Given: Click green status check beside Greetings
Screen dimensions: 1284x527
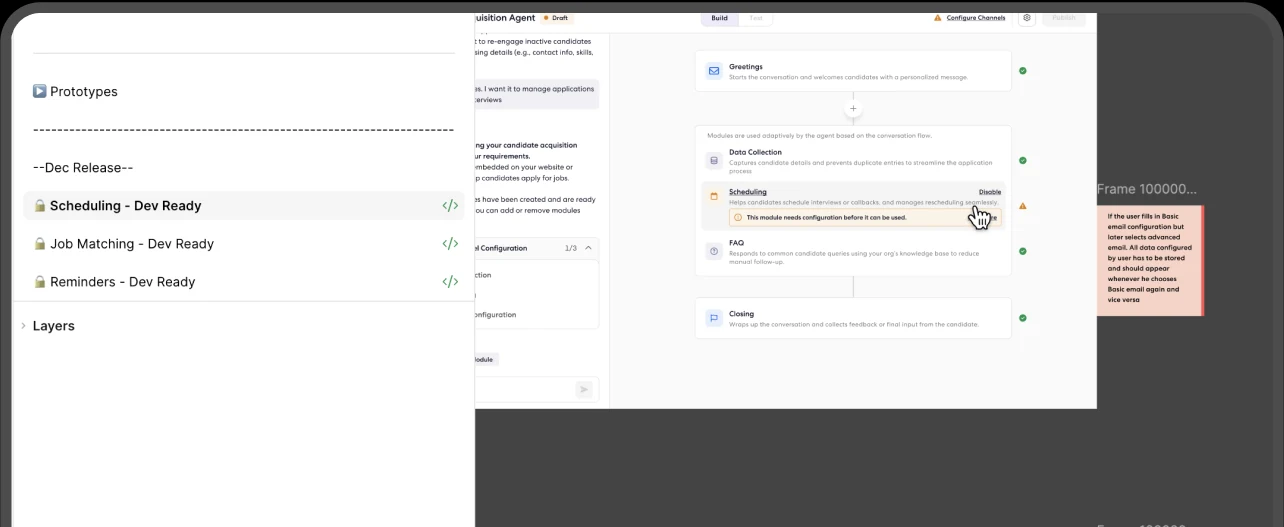Looking at the screenshot, I should pos(1022,71).
